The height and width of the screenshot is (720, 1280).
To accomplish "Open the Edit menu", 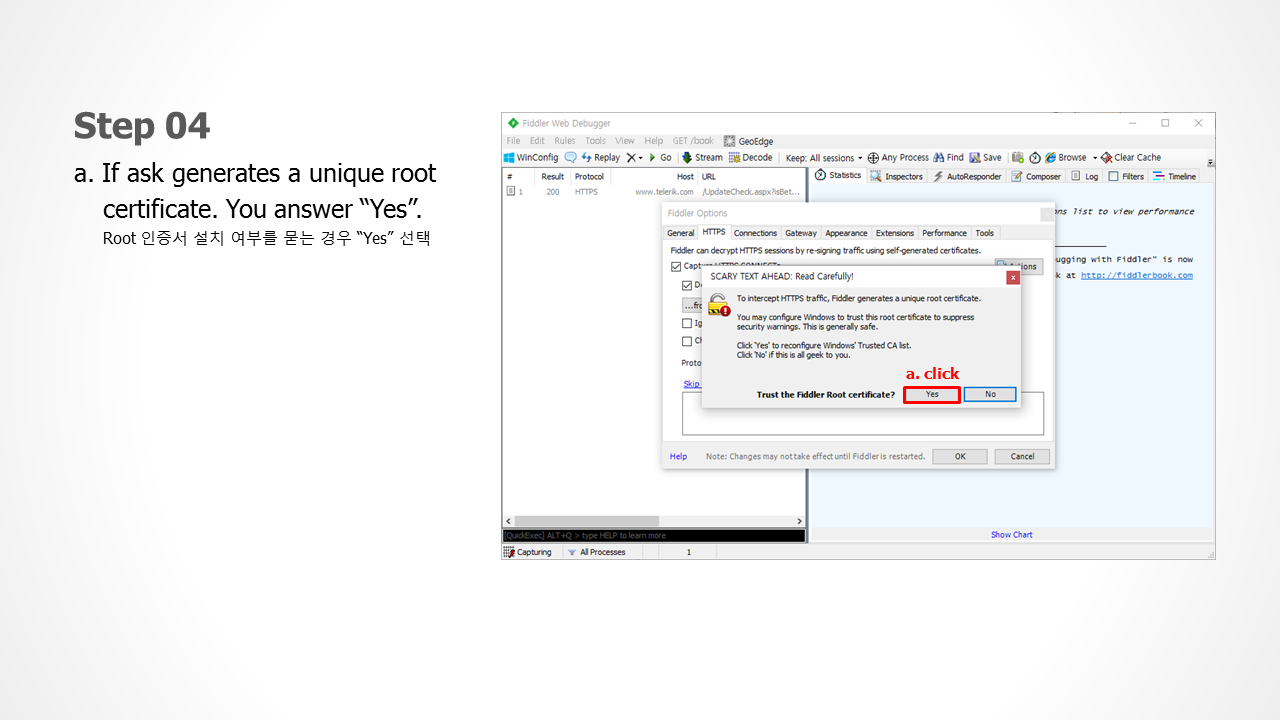I will pyautogui.click(x=537, y=141).
